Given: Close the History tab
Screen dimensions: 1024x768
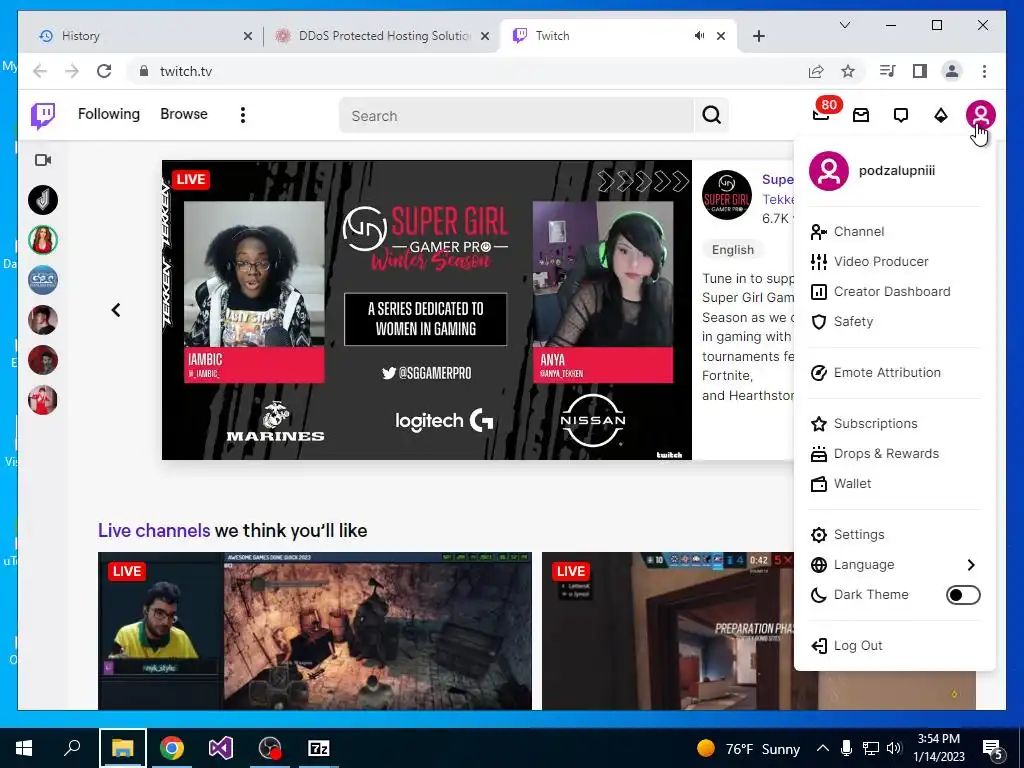Looking at the screenshot, I should pos(248,36).
